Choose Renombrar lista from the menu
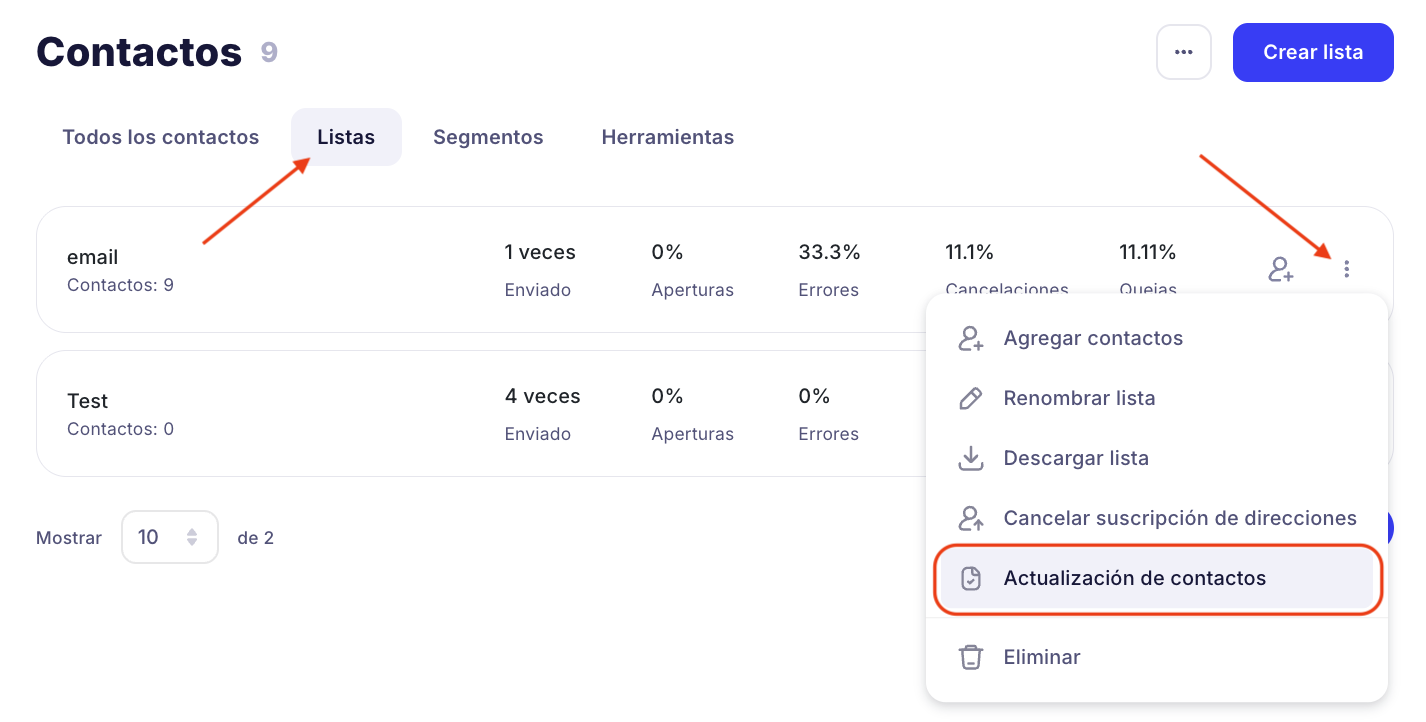This screenshot has width=1426, height=722. [1079, 399]
